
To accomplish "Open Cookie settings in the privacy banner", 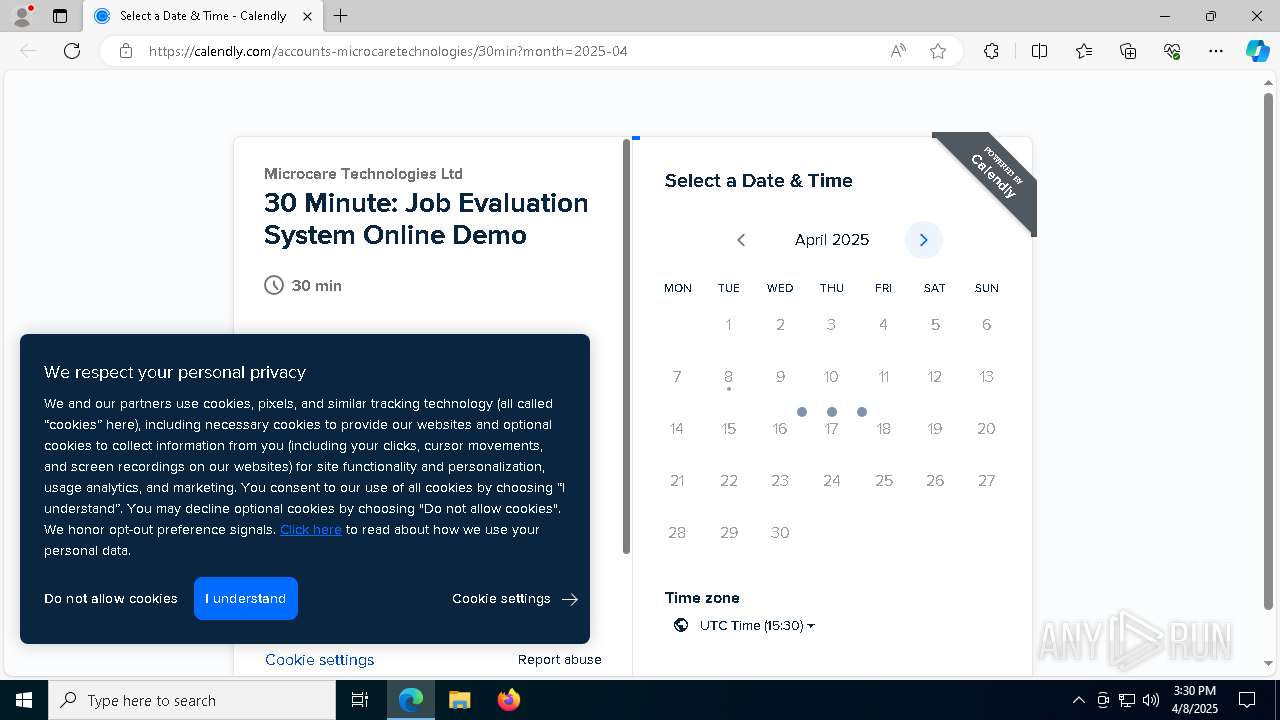I will 515,599.
